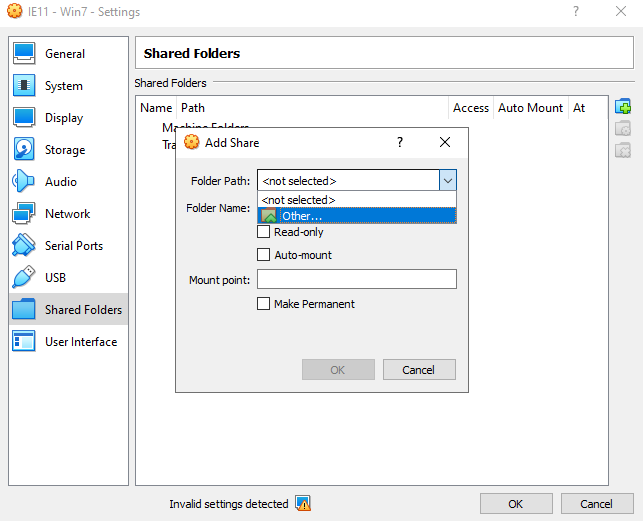Choose <not selected> in the dropdown list
Screen dimensions: 643x521
click(357, 200)
